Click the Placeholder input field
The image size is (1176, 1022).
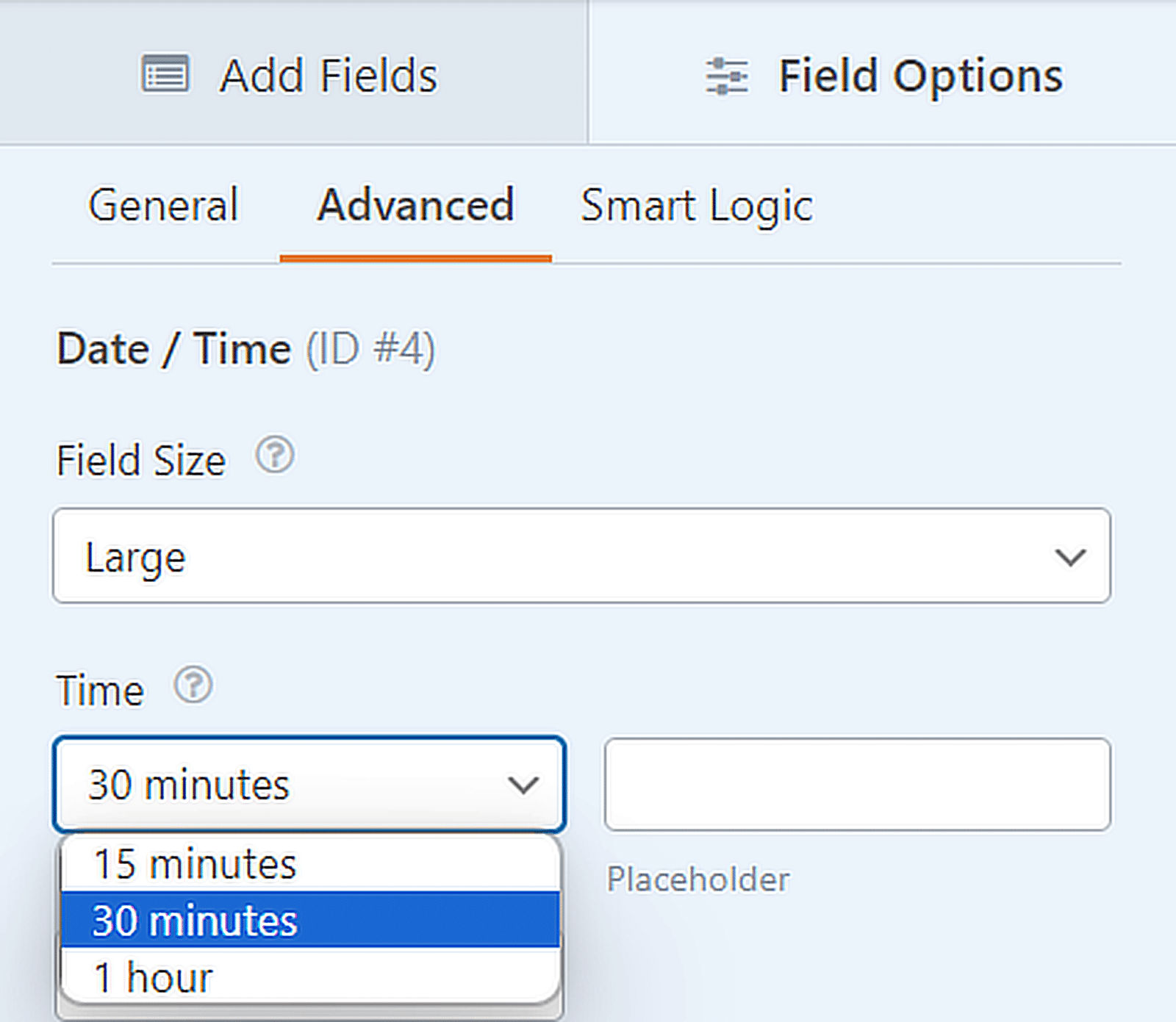857,785
